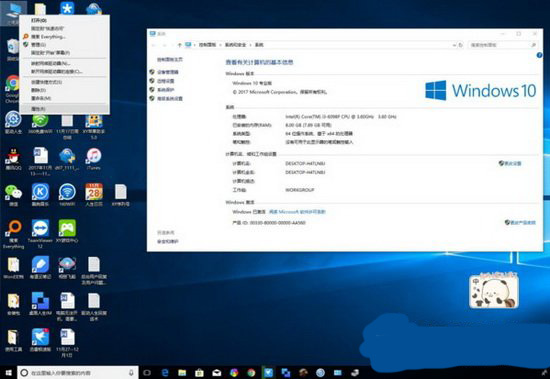Open 系统保护 in System window sidebar
The width and height of the screenshot is (550, 379).
166,90
